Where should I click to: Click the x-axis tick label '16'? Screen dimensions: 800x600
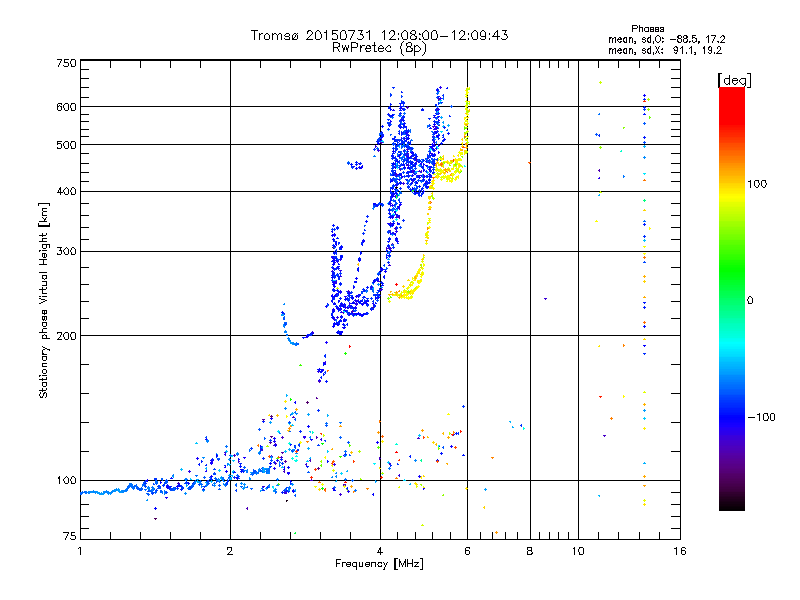point(680,551)
